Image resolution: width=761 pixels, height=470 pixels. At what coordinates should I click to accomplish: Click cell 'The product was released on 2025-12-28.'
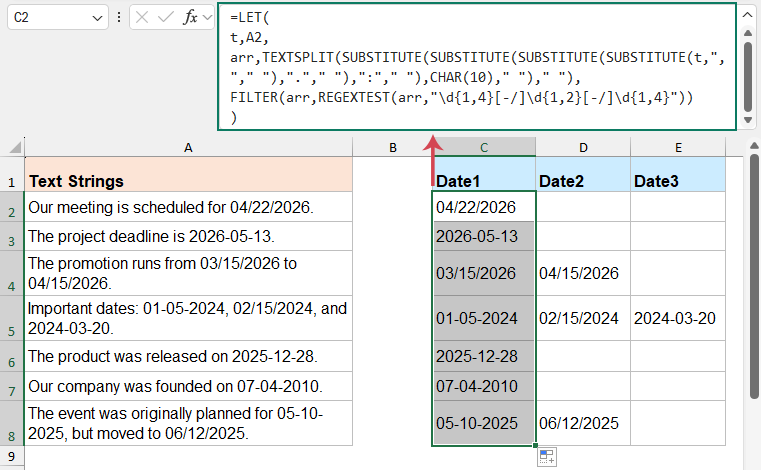[x=188, y=356]
